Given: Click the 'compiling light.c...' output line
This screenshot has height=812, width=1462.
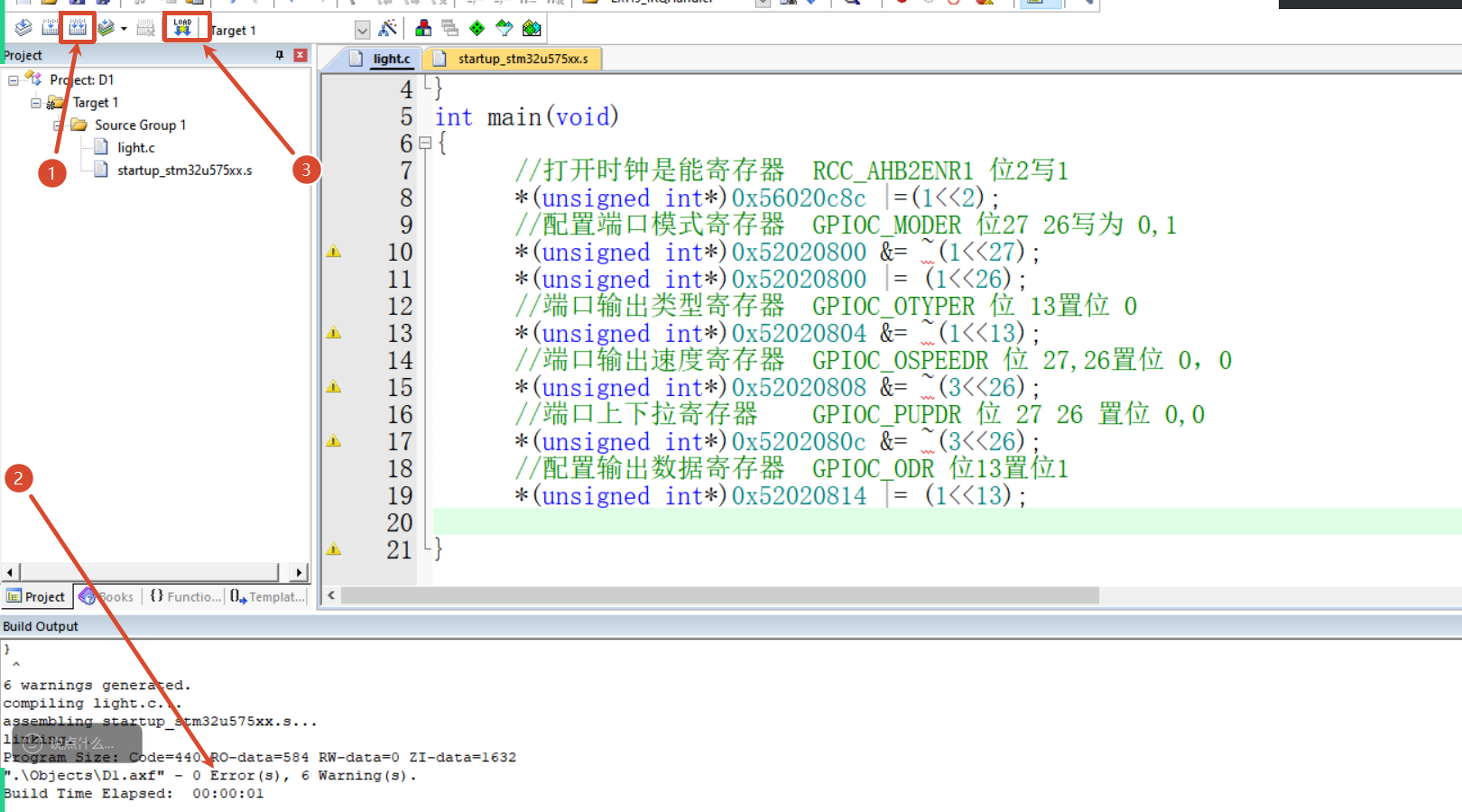Looking at the screenshot, I should pyautogui.click(x=93, y=704).
